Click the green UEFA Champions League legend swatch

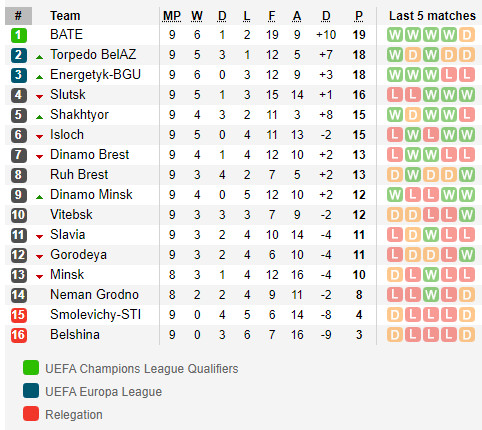31,368
